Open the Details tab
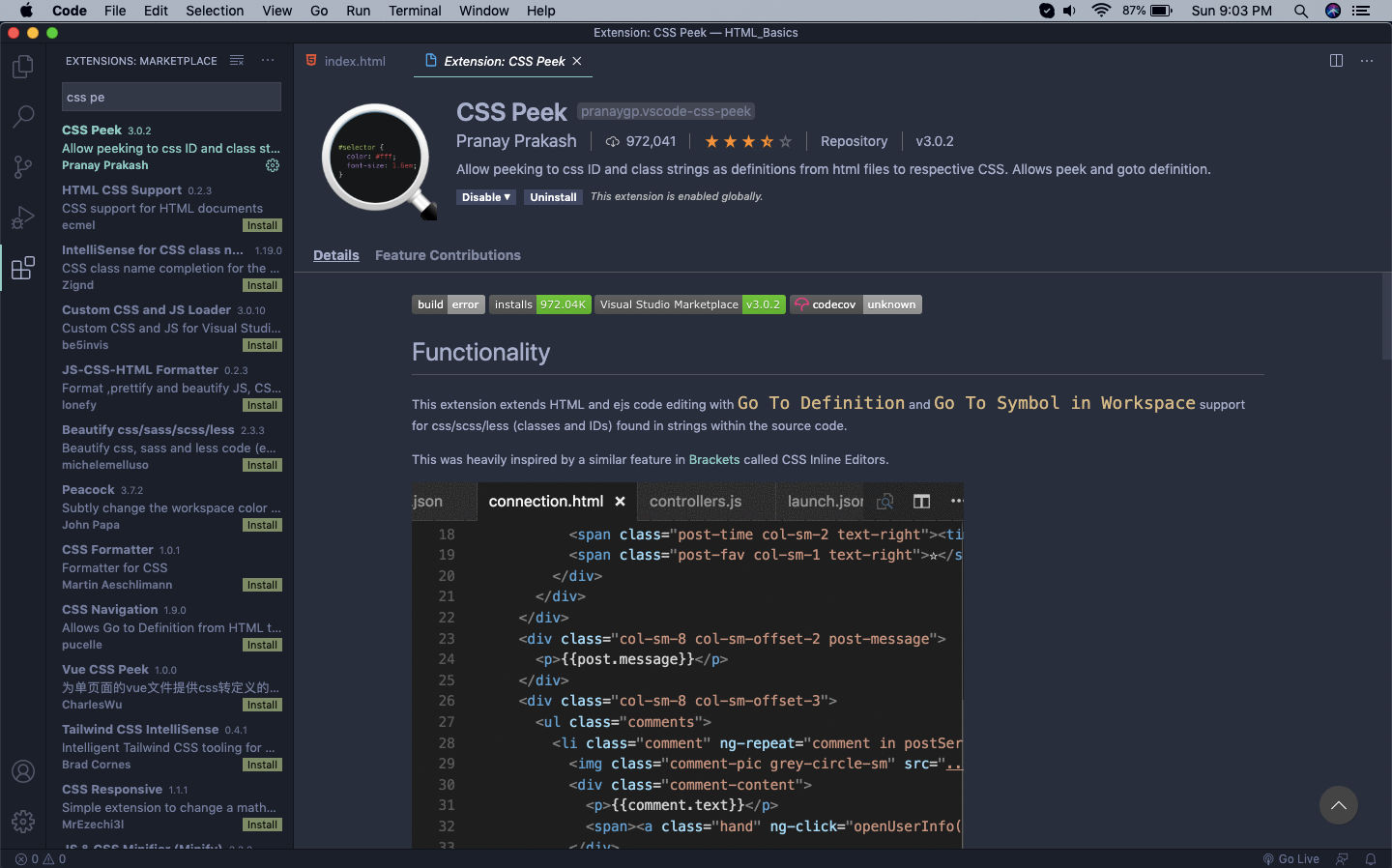Viewport: 1392px width, 868px height. pos(336,255)
